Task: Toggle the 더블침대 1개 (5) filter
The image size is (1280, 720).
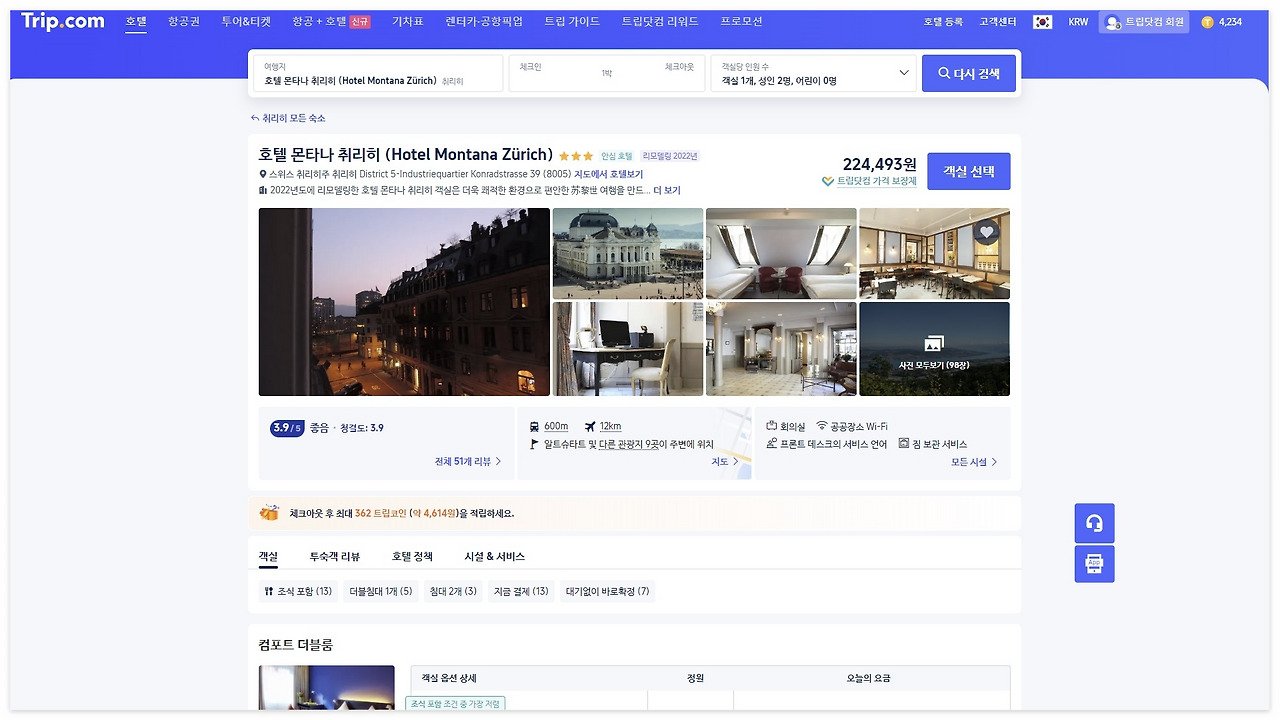Action: pyautogui.click(x=380, y=591)
